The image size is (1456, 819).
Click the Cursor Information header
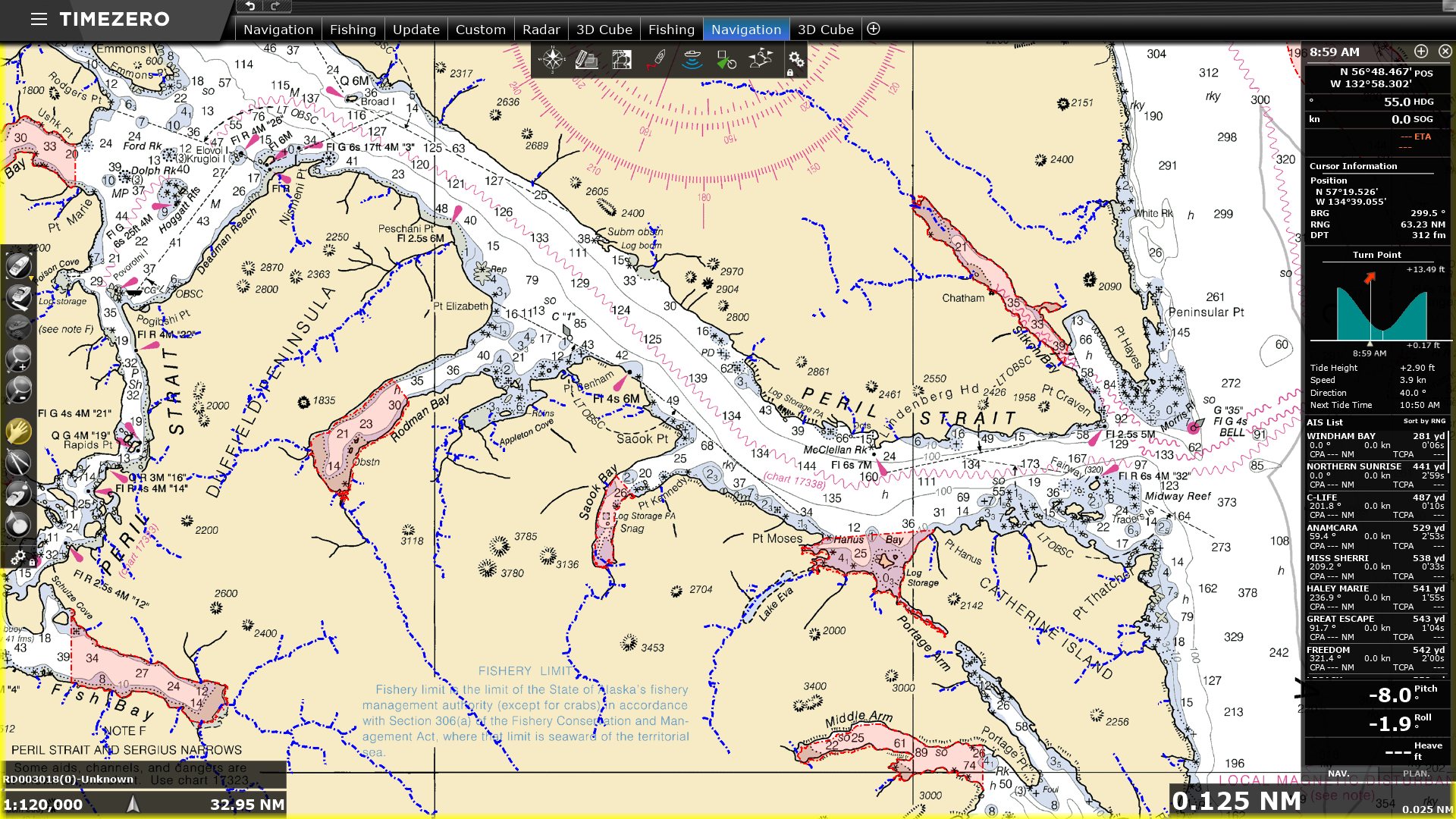tap(1353, 166)
